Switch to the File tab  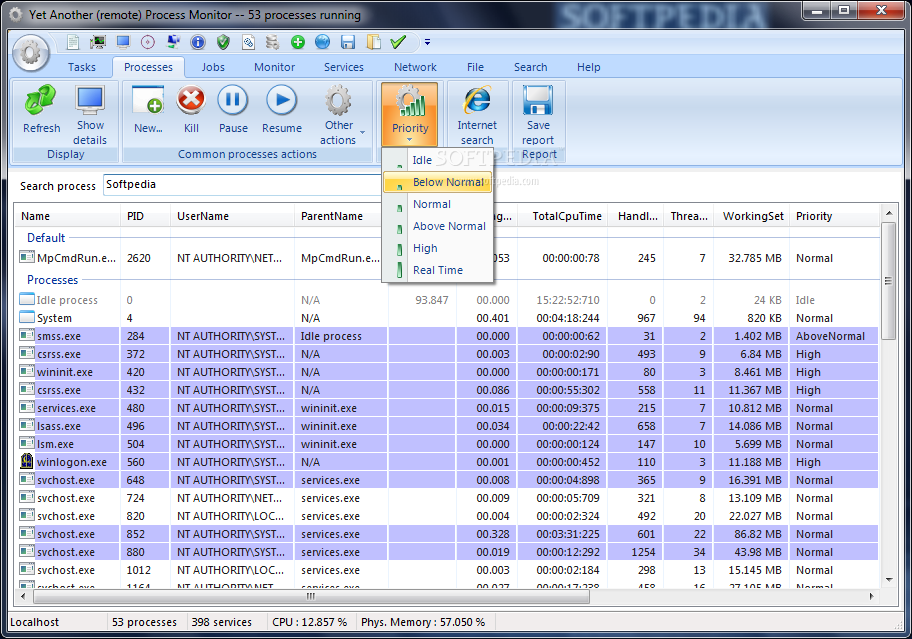[475, 67]
